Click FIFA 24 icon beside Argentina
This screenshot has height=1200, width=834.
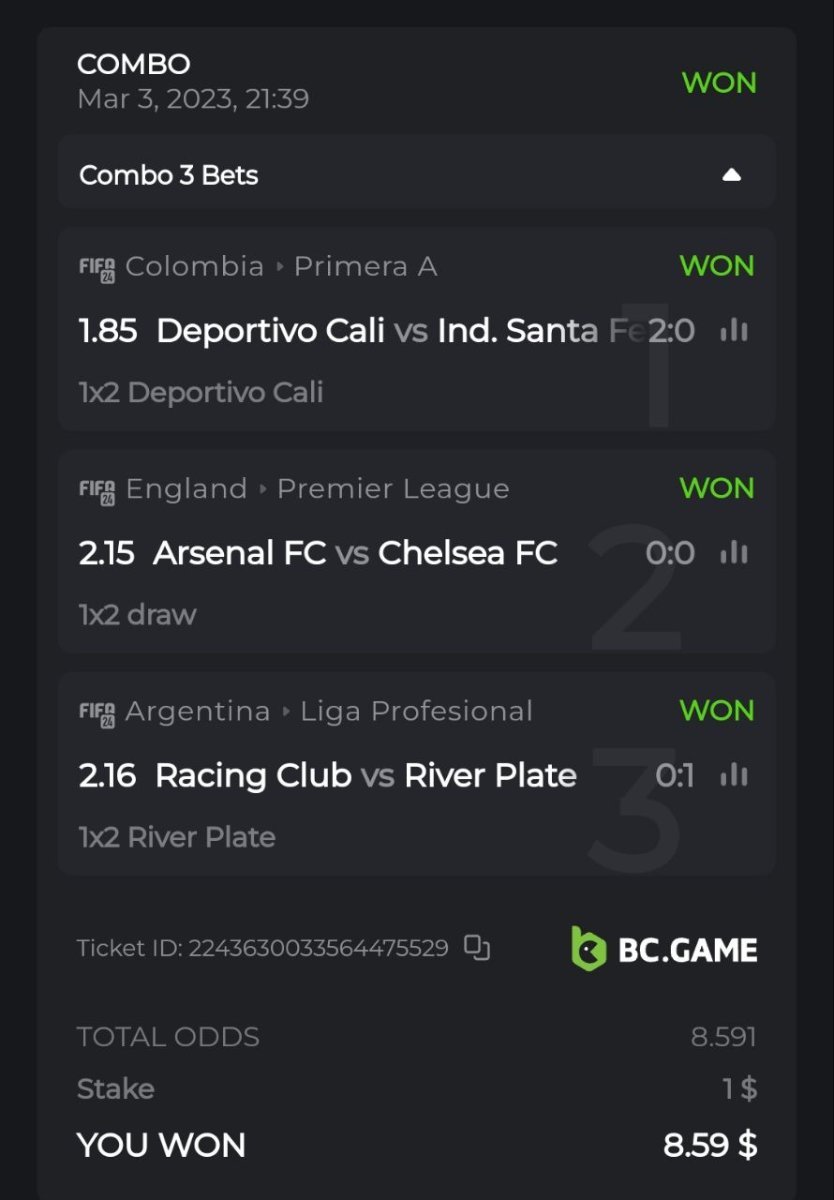click(x=97, y=712)
